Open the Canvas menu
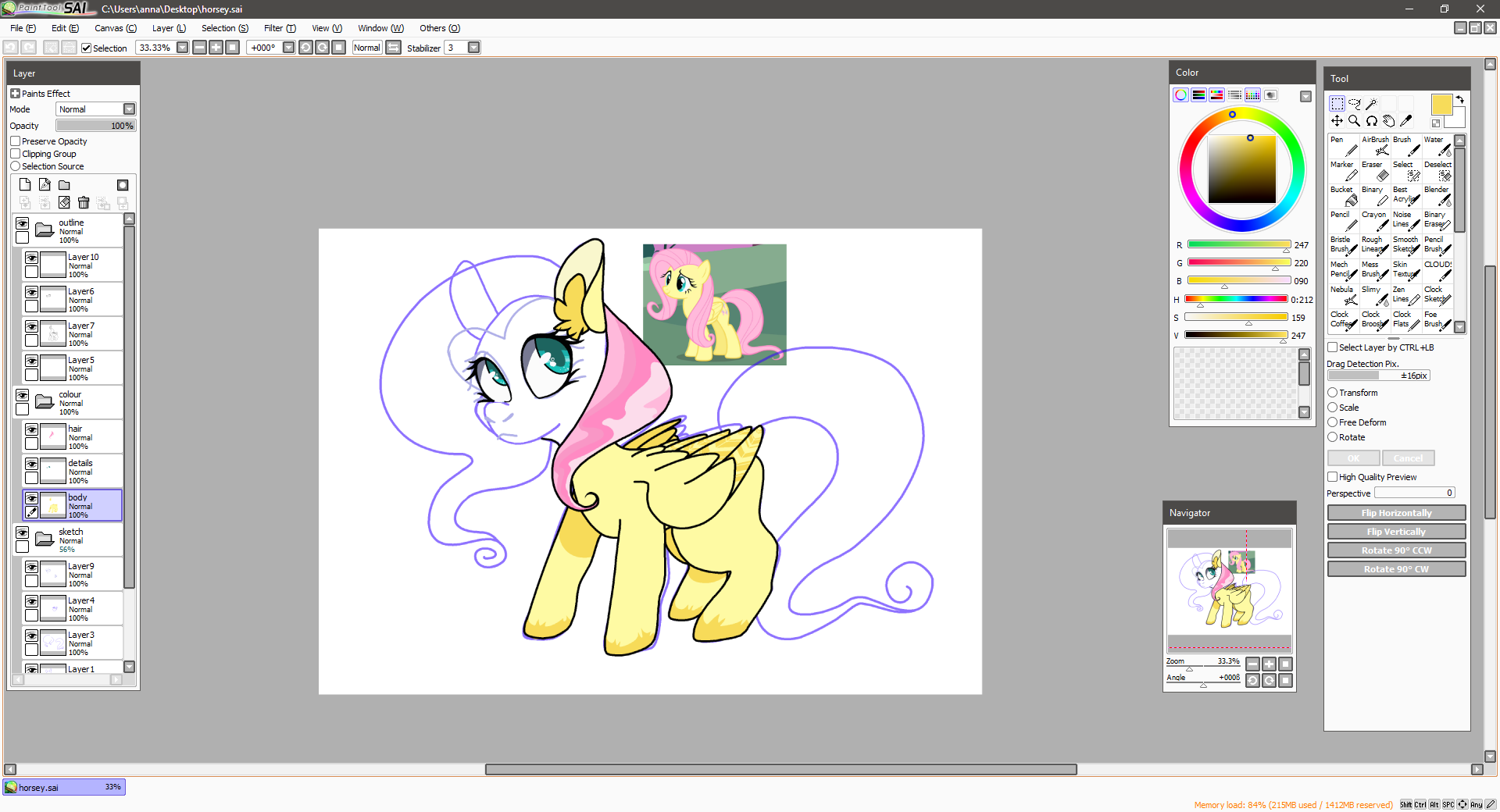 (x=115, y=28)
